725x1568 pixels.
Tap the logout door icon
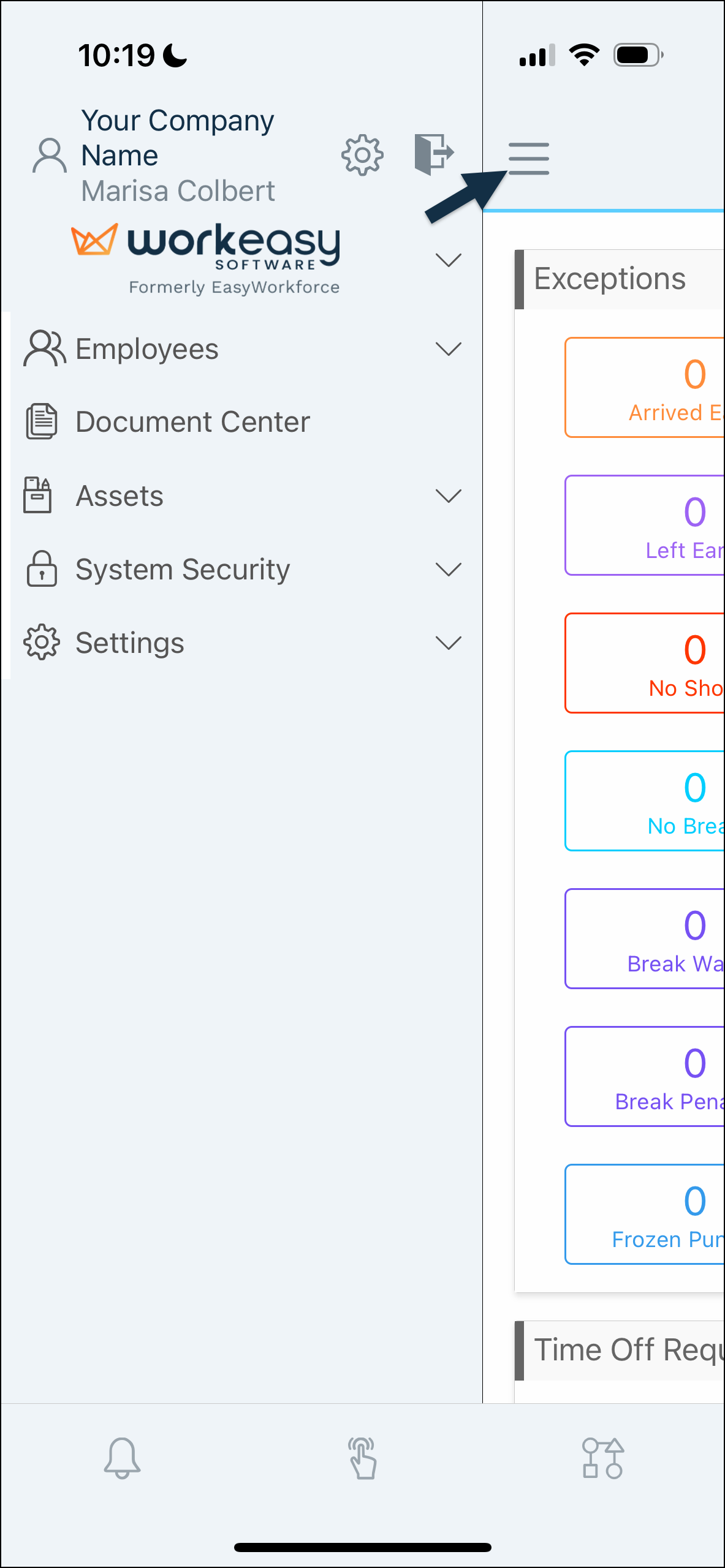pyautogui.click(x=434, y=154)
